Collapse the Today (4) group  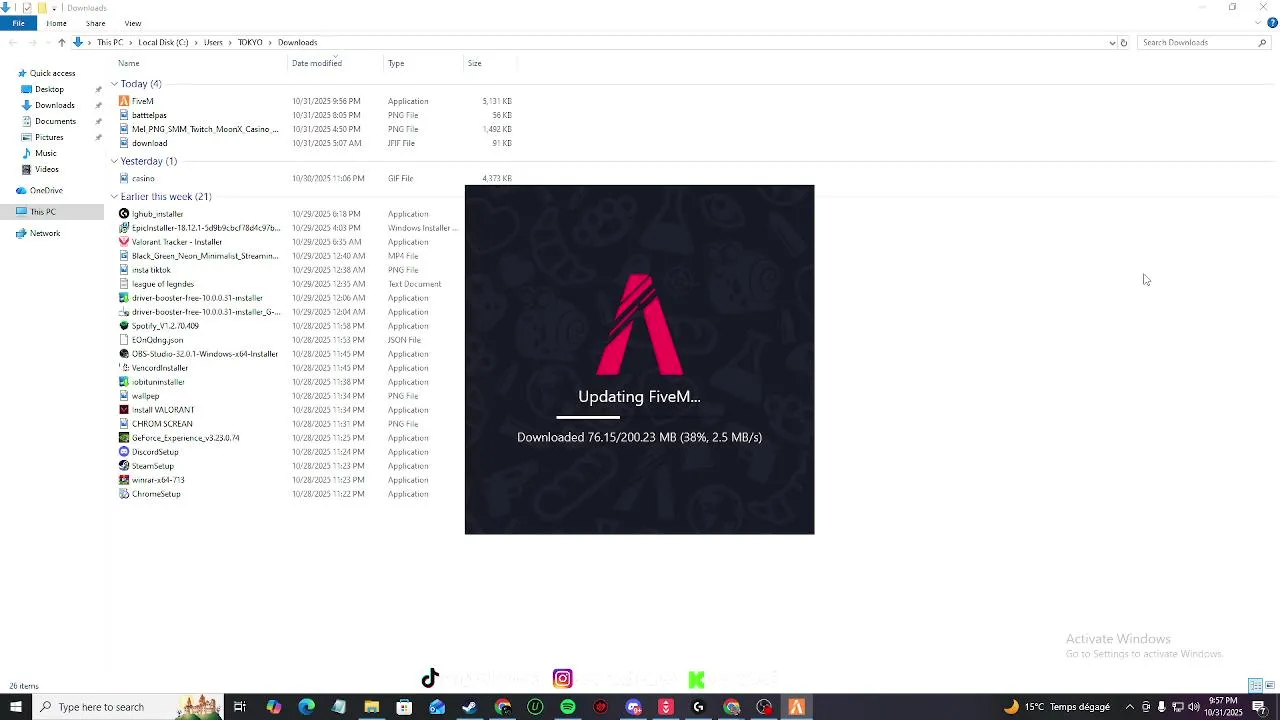pyautogui.click(x=114, y=84)
